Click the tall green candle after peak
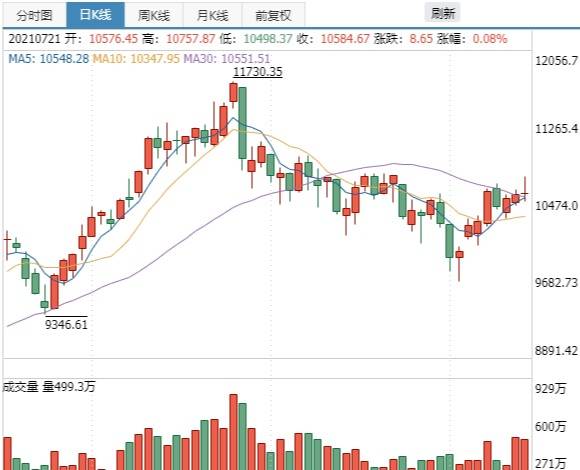580x470 pixels. pos(243,123)
